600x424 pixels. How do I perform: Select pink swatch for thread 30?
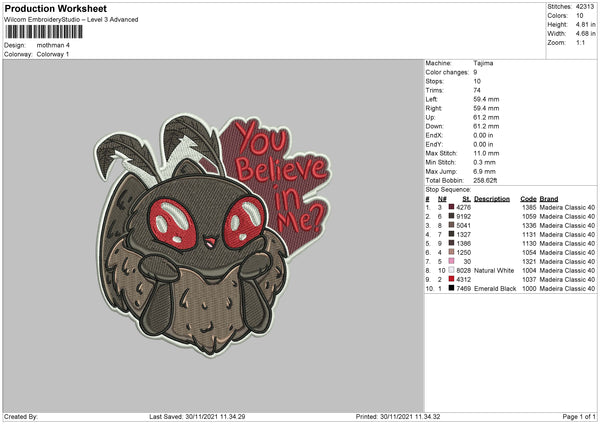click(452, 261)
